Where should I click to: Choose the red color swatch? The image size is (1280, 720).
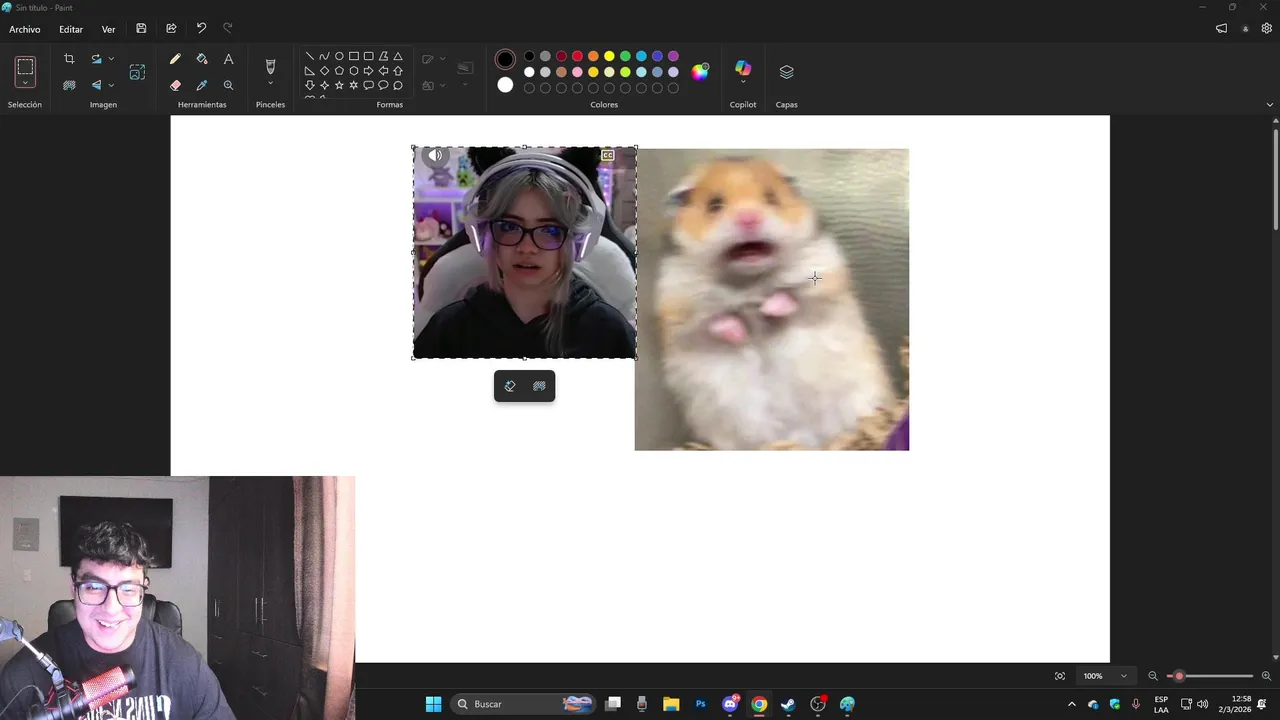click(x=577, y=56)
